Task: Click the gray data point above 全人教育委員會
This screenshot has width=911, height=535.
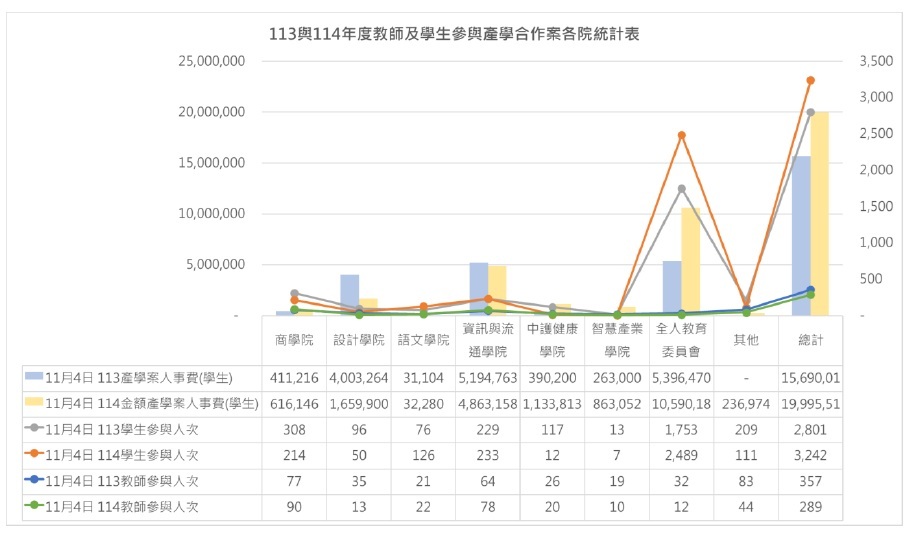Action: tap(681, 188)
